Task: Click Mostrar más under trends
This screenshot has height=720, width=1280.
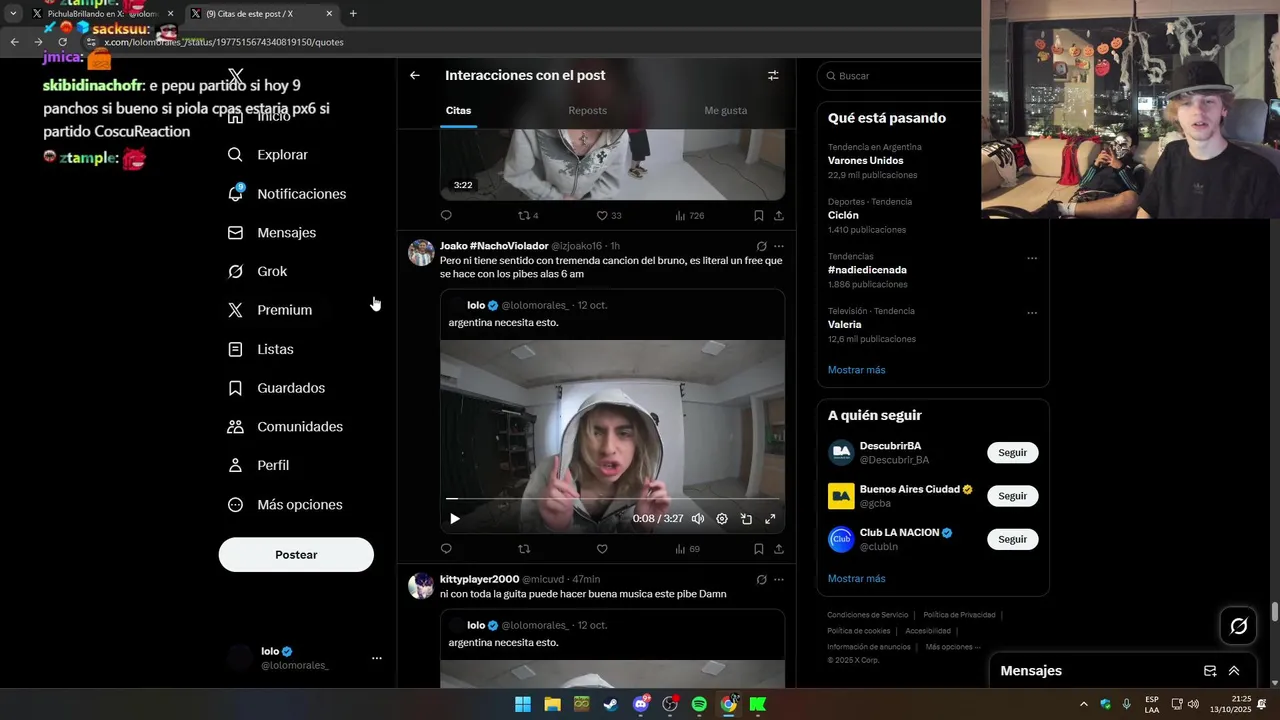Action: [x=856, y=370]
